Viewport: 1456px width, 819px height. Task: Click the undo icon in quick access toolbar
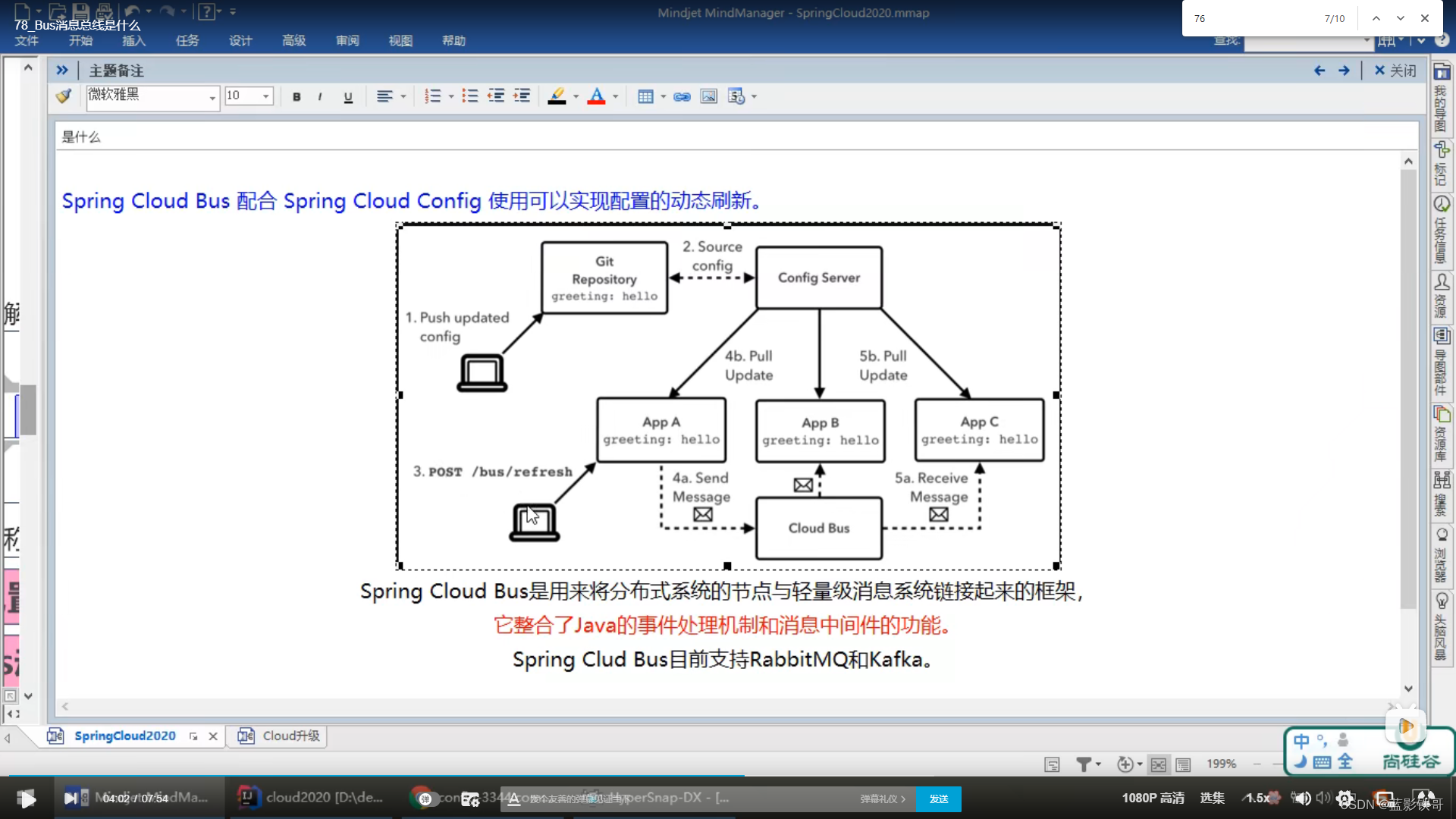(x=132, y=11)
